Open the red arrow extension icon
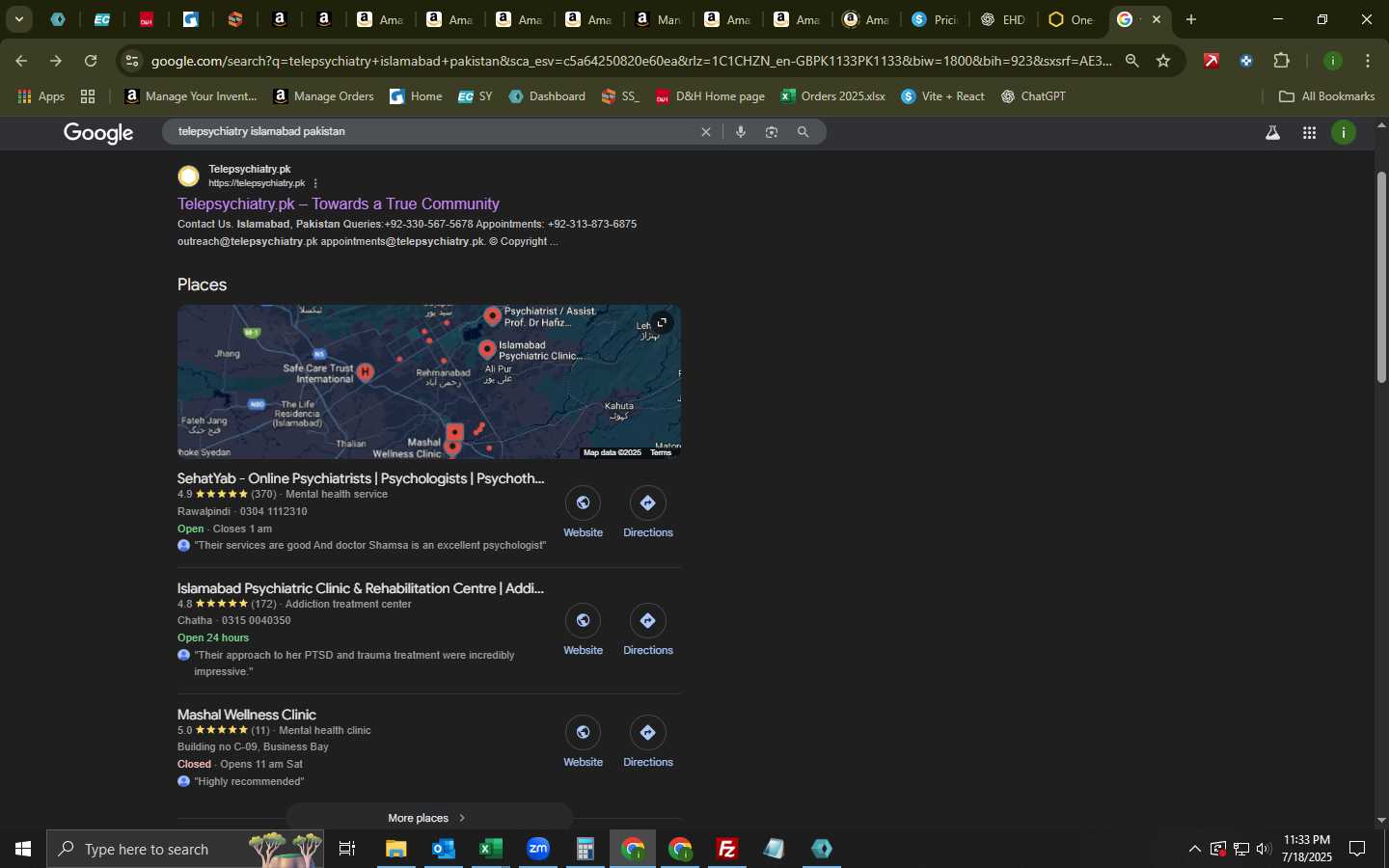Screen dimensions: 1389x868 (x=1212, y=61)
